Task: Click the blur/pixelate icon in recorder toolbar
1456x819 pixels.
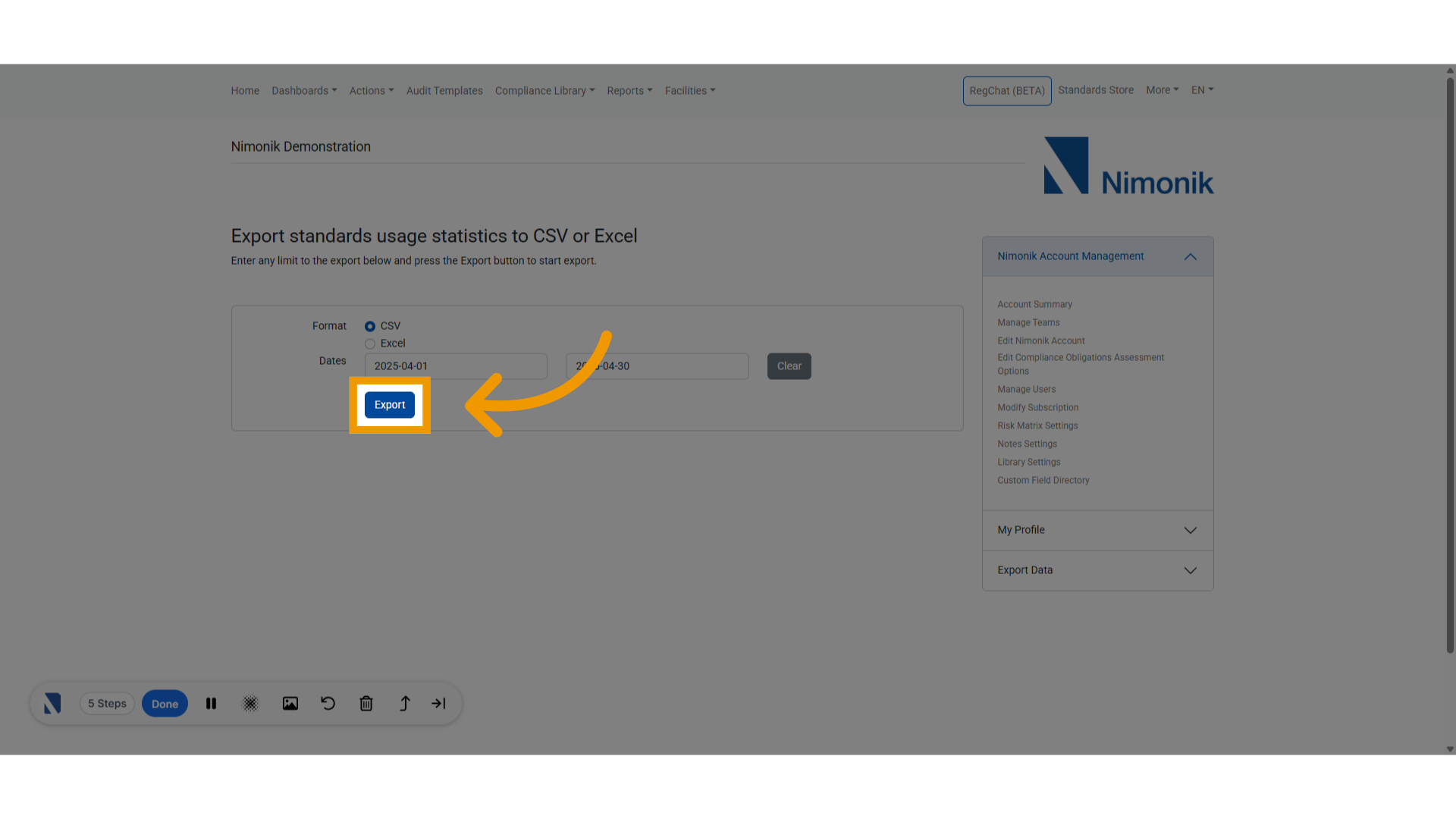Action: tap(250, 704)
